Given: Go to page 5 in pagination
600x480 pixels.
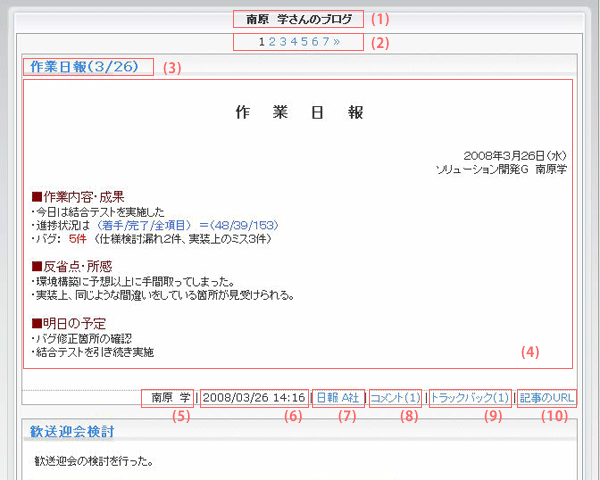Looking at the screenshot, I should (x=304, y=41).
